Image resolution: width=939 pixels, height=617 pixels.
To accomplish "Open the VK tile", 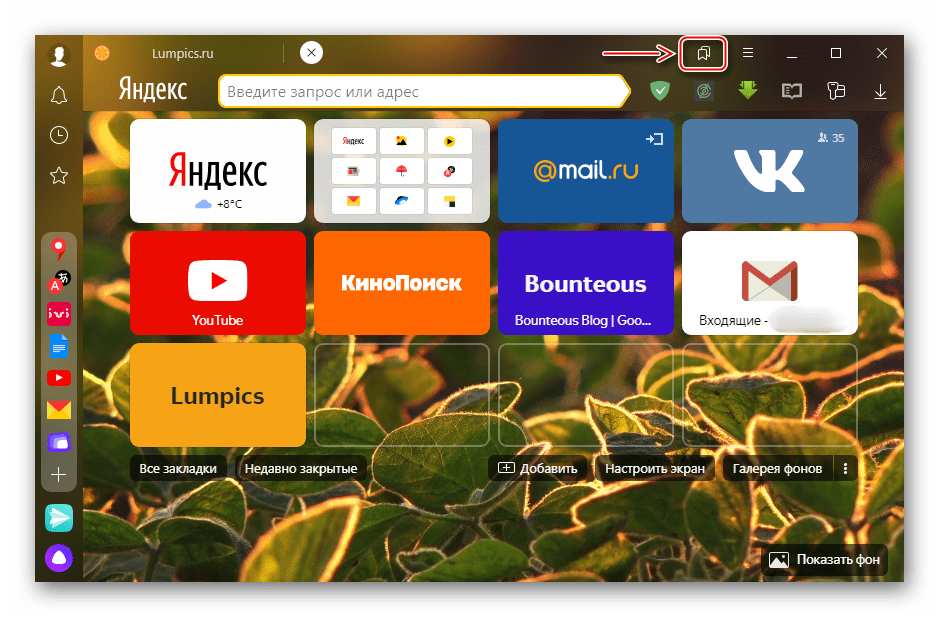I will tap(770, 171).
